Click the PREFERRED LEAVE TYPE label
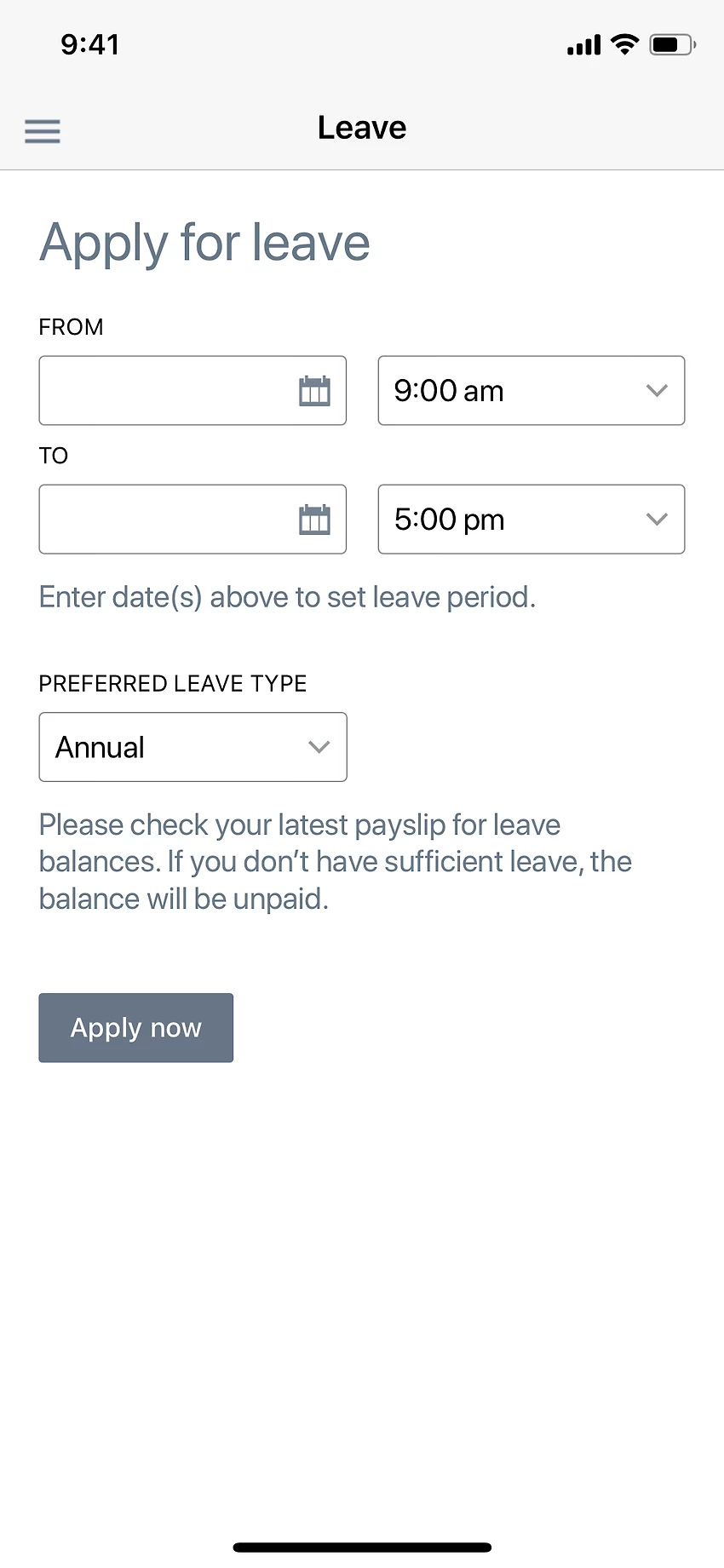 173,684
